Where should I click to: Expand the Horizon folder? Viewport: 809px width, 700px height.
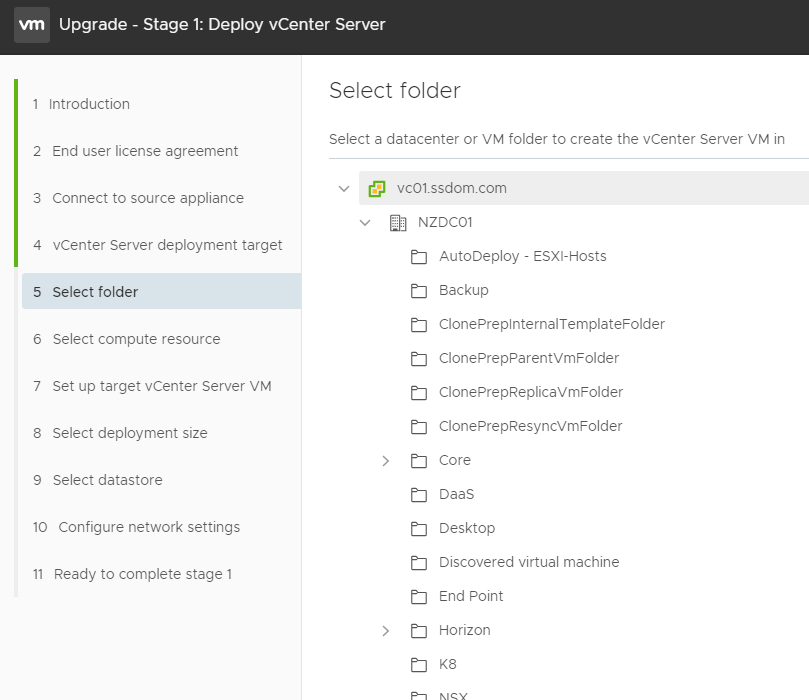386,631
